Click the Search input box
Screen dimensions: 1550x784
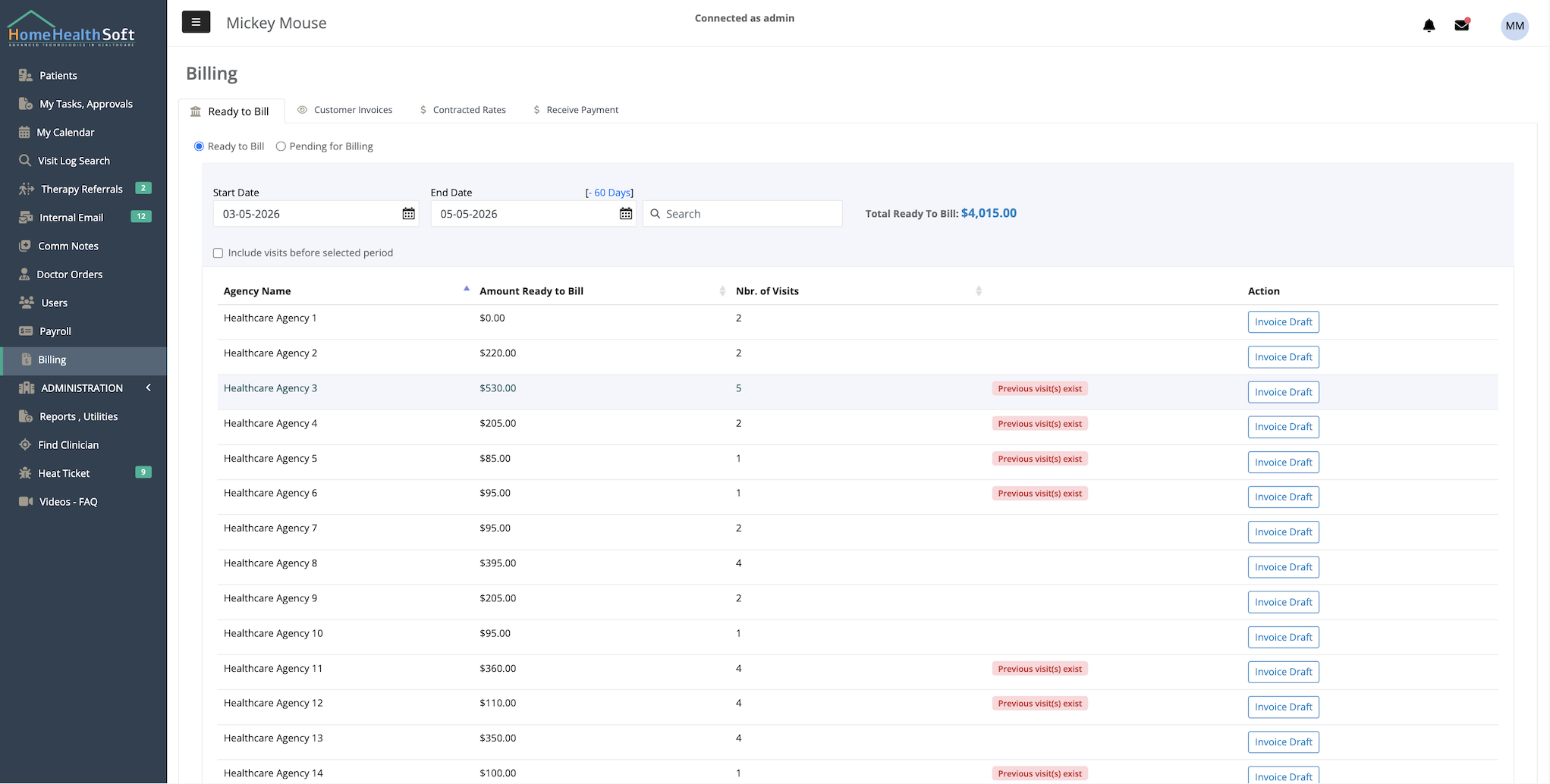(x=743, y=214)
